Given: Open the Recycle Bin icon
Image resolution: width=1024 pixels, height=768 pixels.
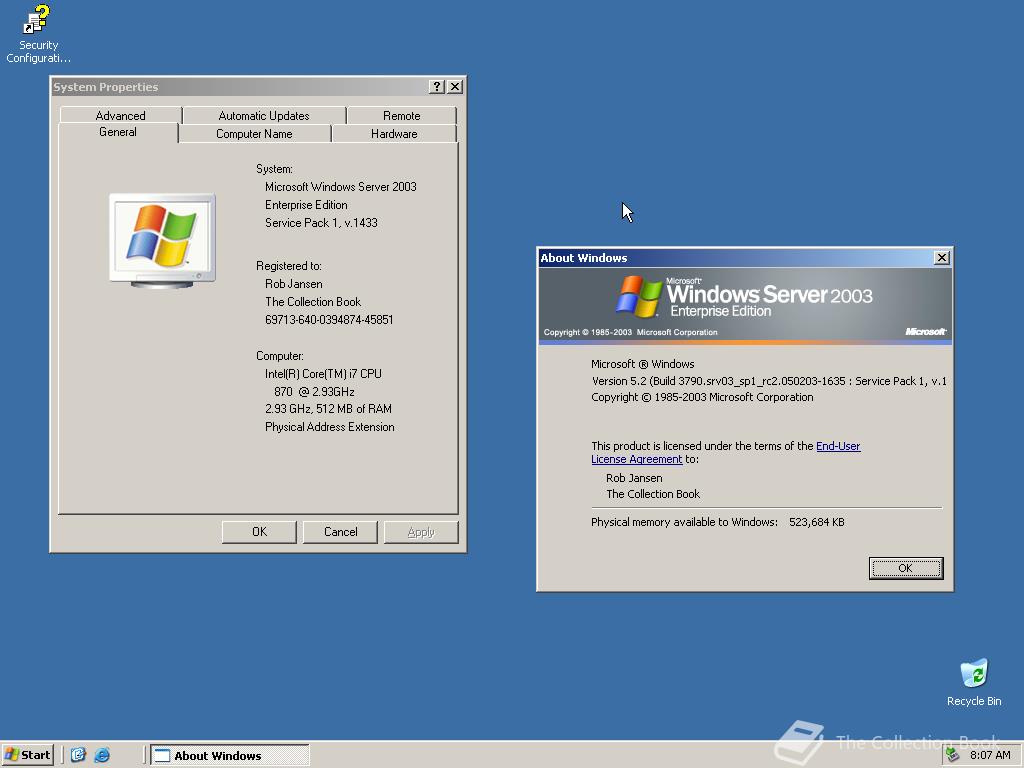Looking at the screenshot, I should tap(974, 683).
